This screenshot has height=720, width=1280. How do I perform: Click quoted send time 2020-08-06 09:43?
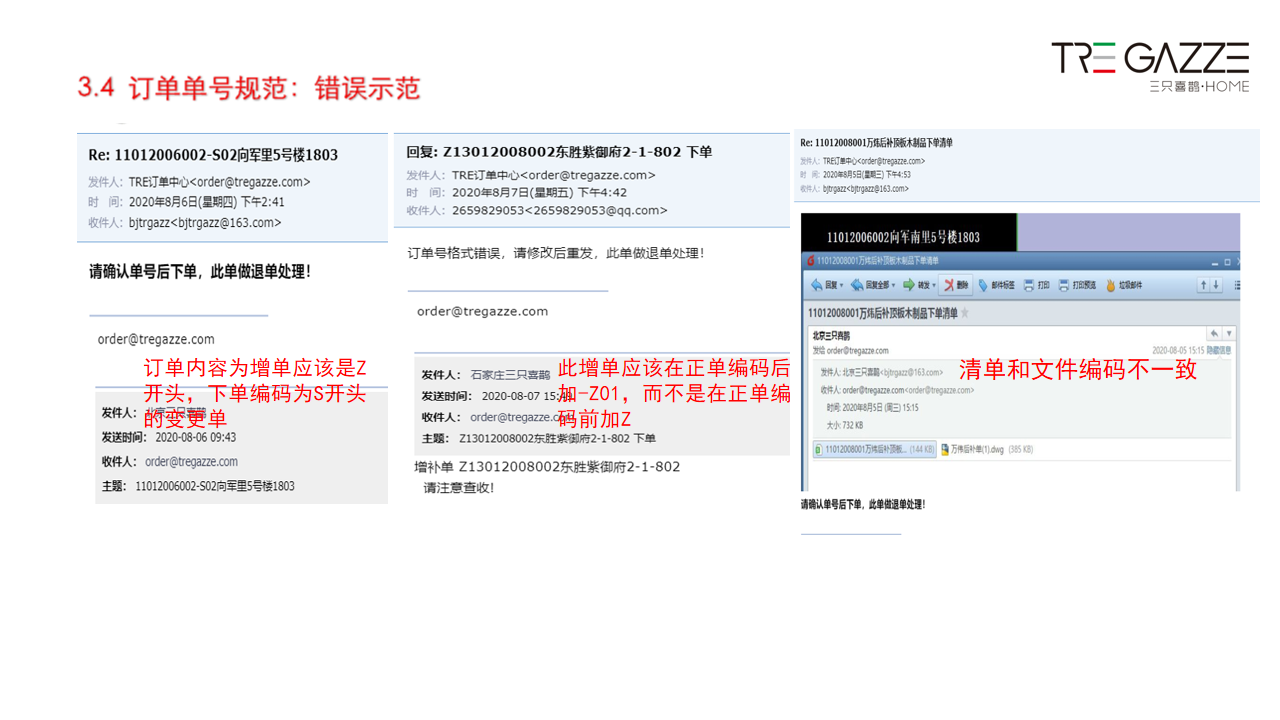click(x=195, y=437)
